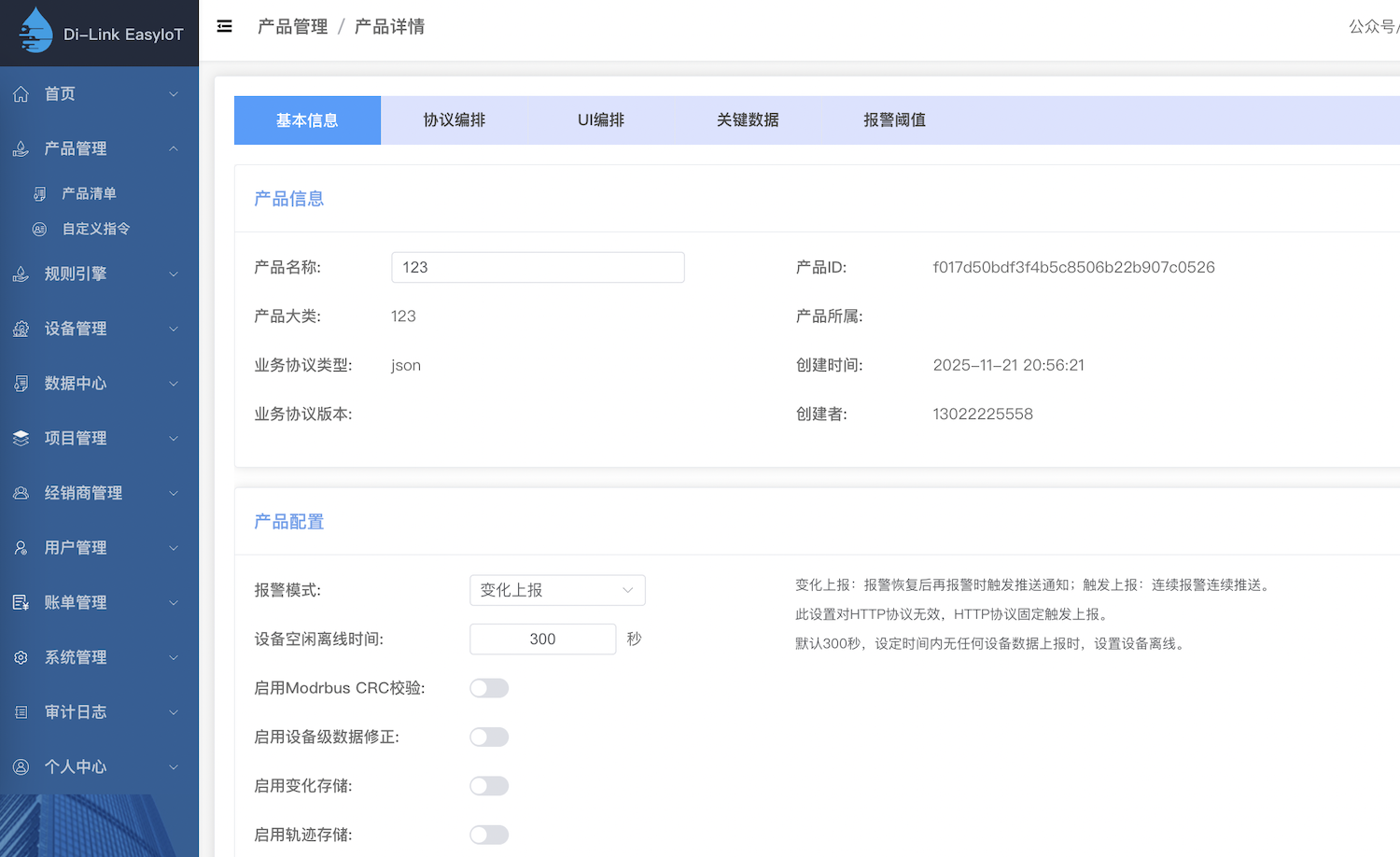Click the 产品名称 input field
This screenshot has width=1400, height=857.
(x=538, y=267)
